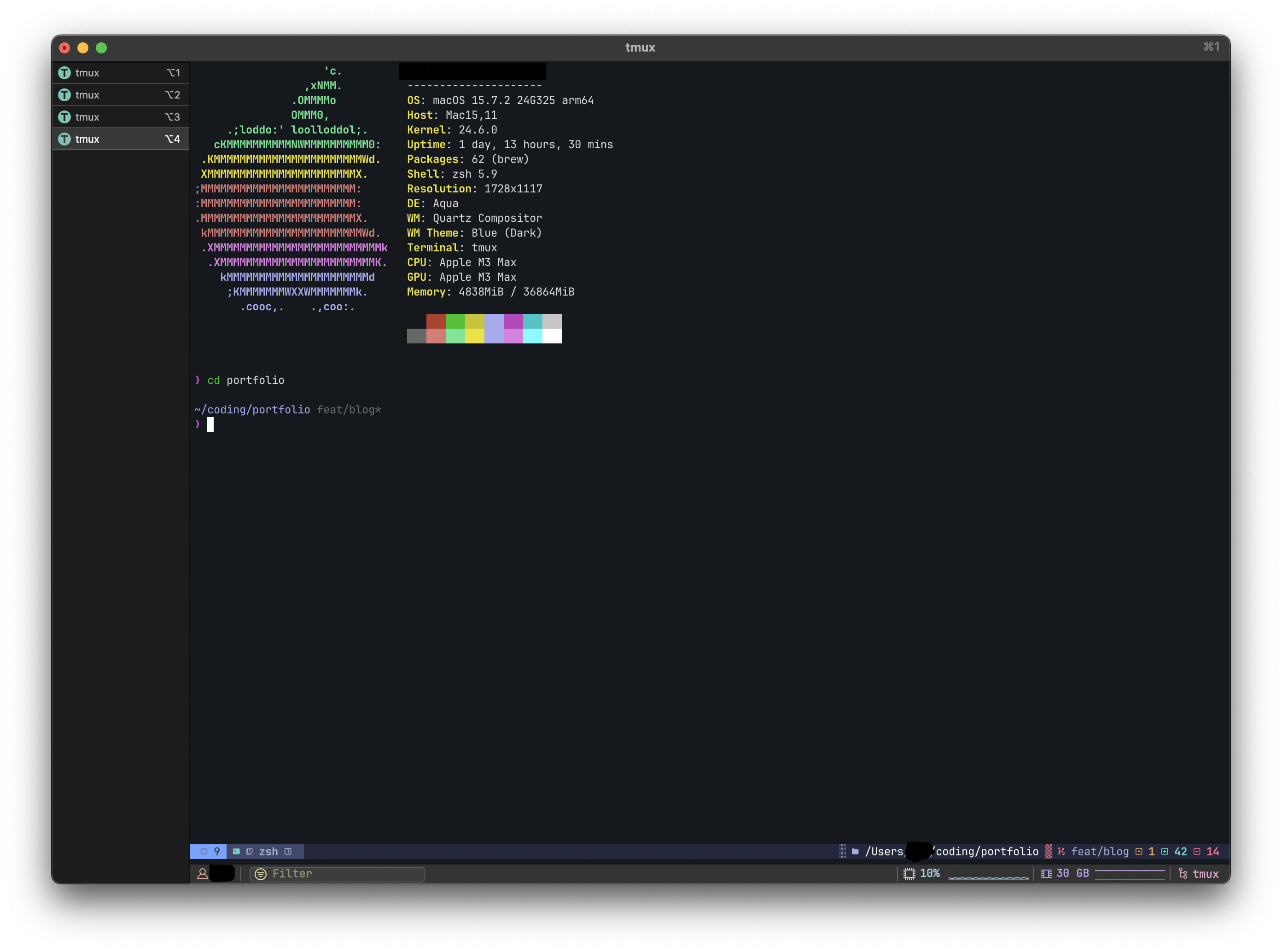1282x952 pixels.
Task: Click the 'Shell: zsh 5.9' line
Action: pyautogui.click(x=452, y=174)
